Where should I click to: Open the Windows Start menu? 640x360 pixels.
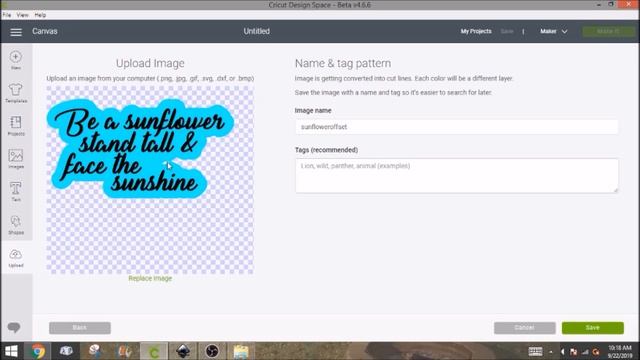pyautogui.click(x=11, y=351)
